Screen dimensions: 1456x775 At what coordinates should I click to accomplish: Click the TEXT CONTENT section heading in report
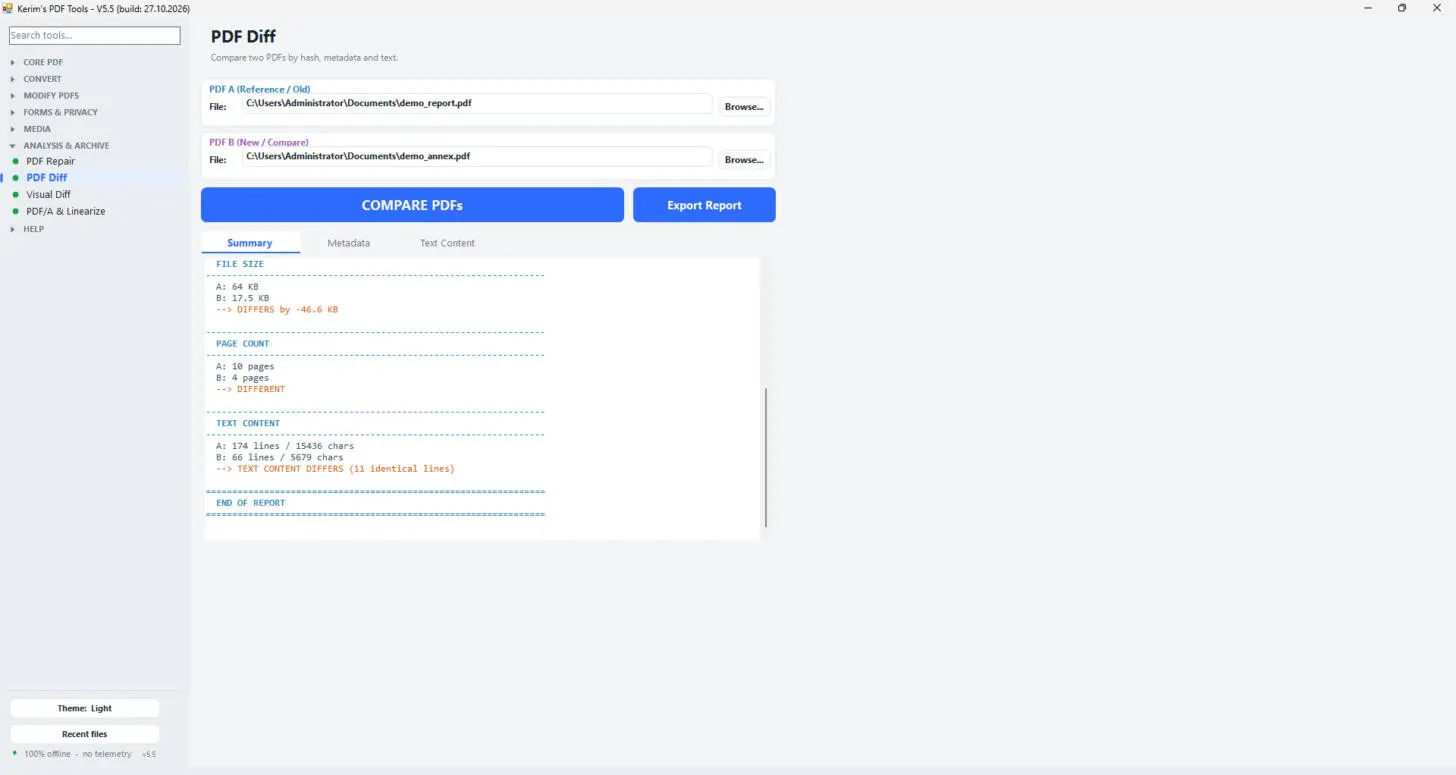(x=248, y=423)
